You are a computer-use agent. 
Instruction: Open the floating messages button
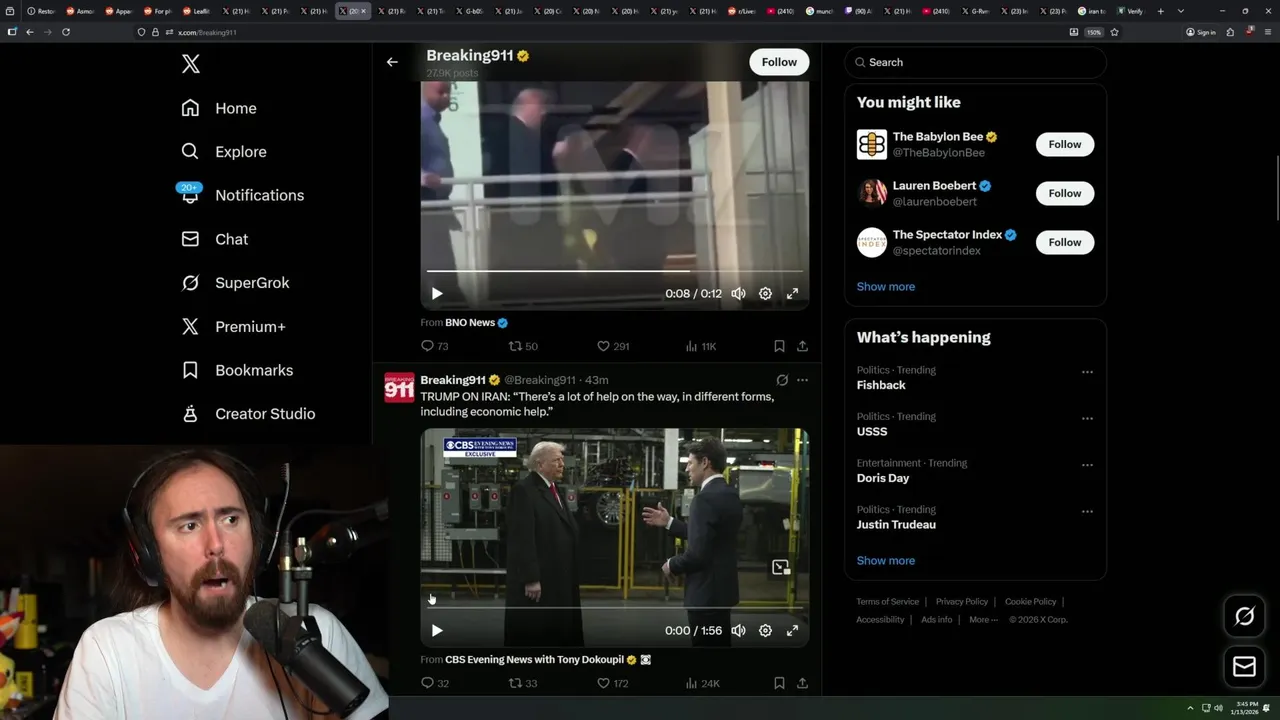click(1245, 666)
